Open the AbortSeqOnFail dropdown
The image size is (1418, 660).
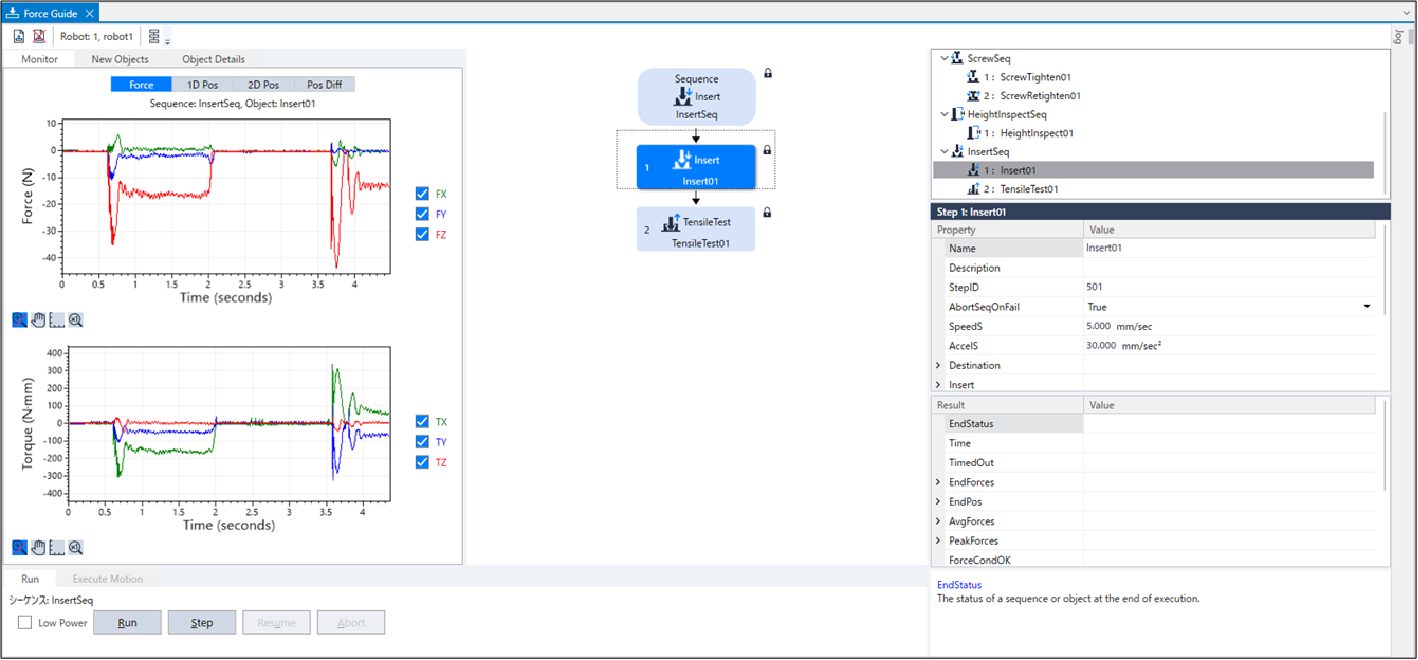click(x=1366, y=307)
